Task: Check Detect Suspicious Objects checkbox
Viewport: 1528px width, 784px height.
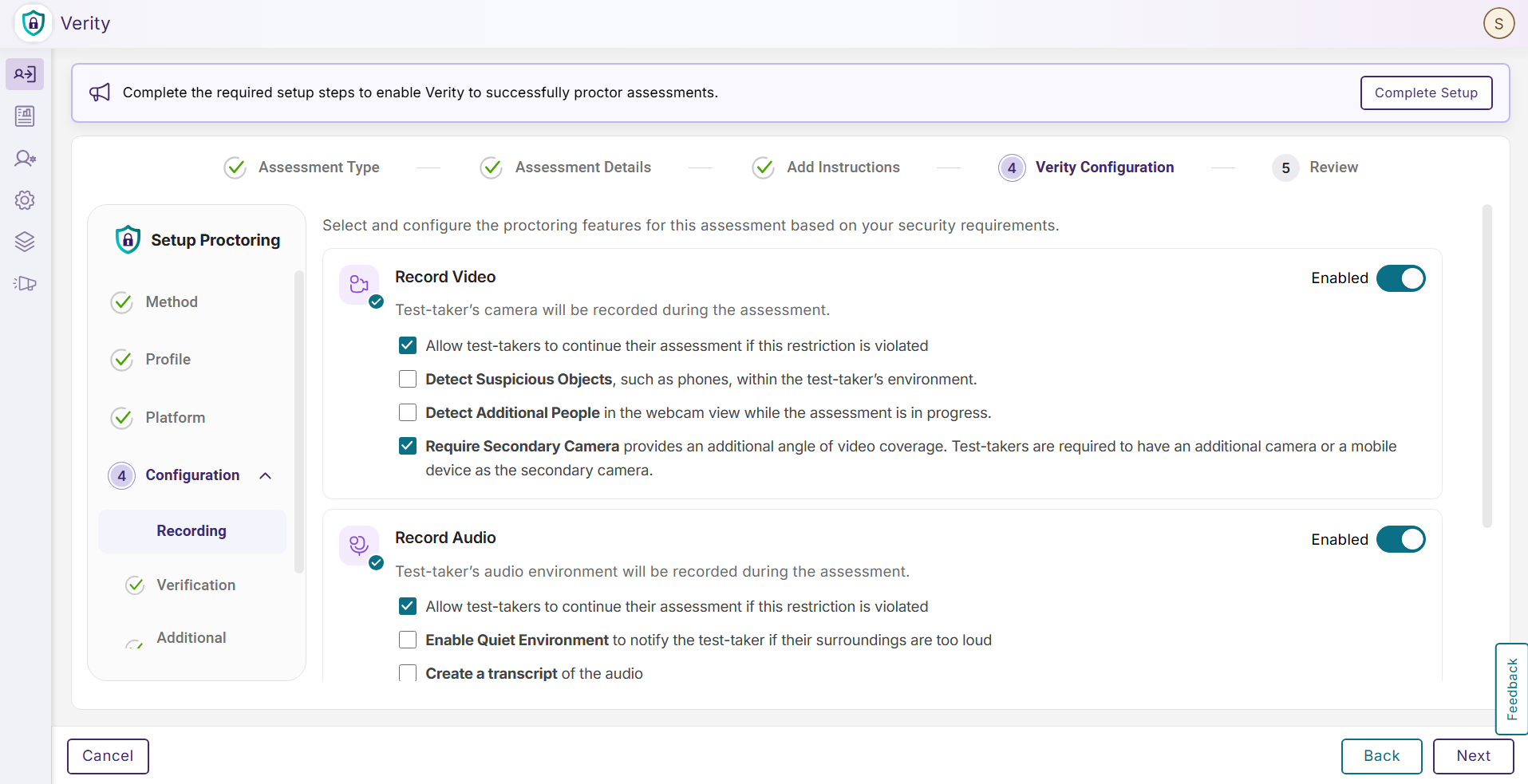Action: pyautogui.click(x=408, y=379)
